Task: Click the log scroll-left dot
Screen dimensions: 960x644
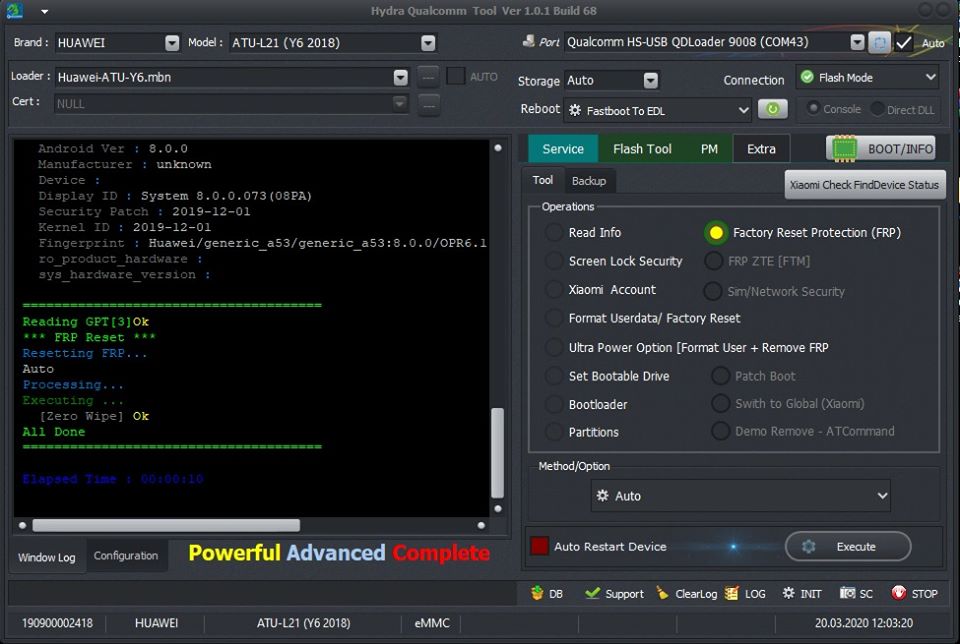Action: coord(23,525)
